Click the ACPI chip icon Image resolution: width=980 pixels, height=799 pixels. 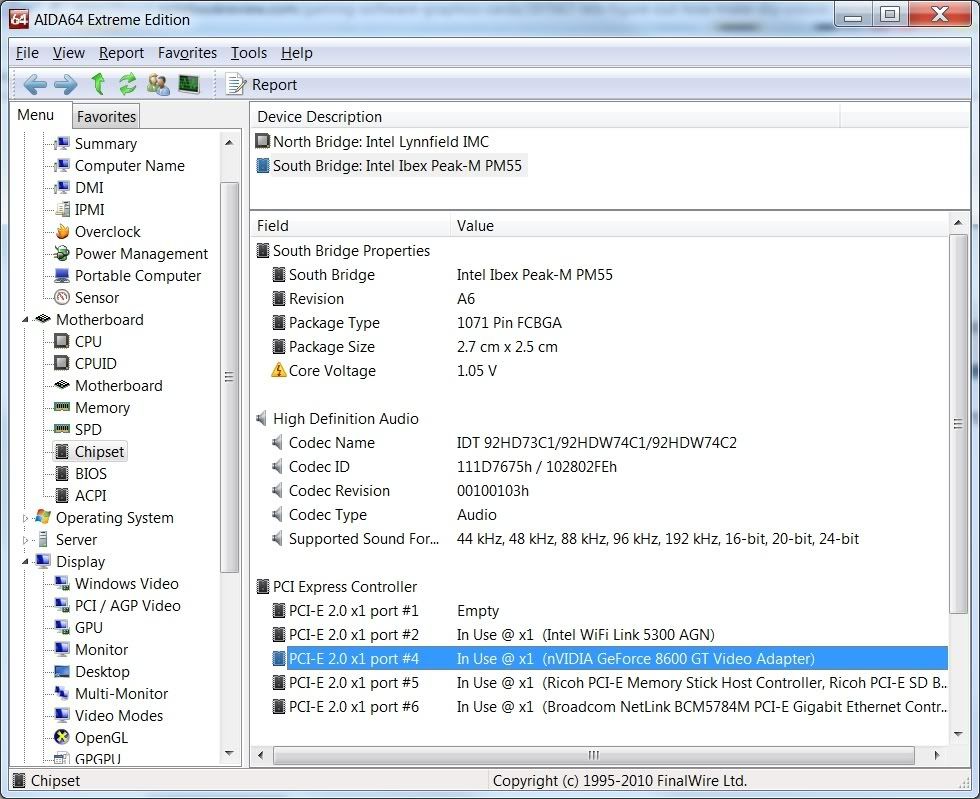[62, 495]
